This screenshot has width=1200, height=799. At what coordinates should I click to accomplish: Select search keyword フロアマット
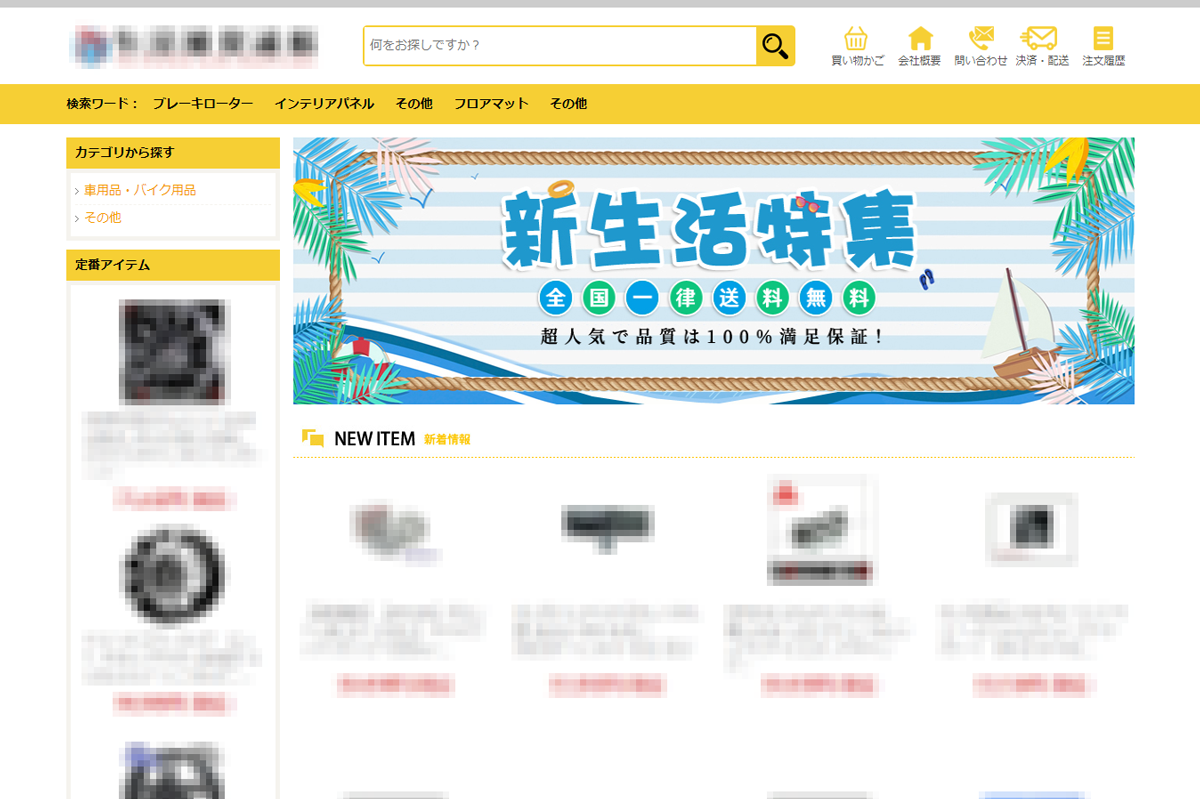491,103
